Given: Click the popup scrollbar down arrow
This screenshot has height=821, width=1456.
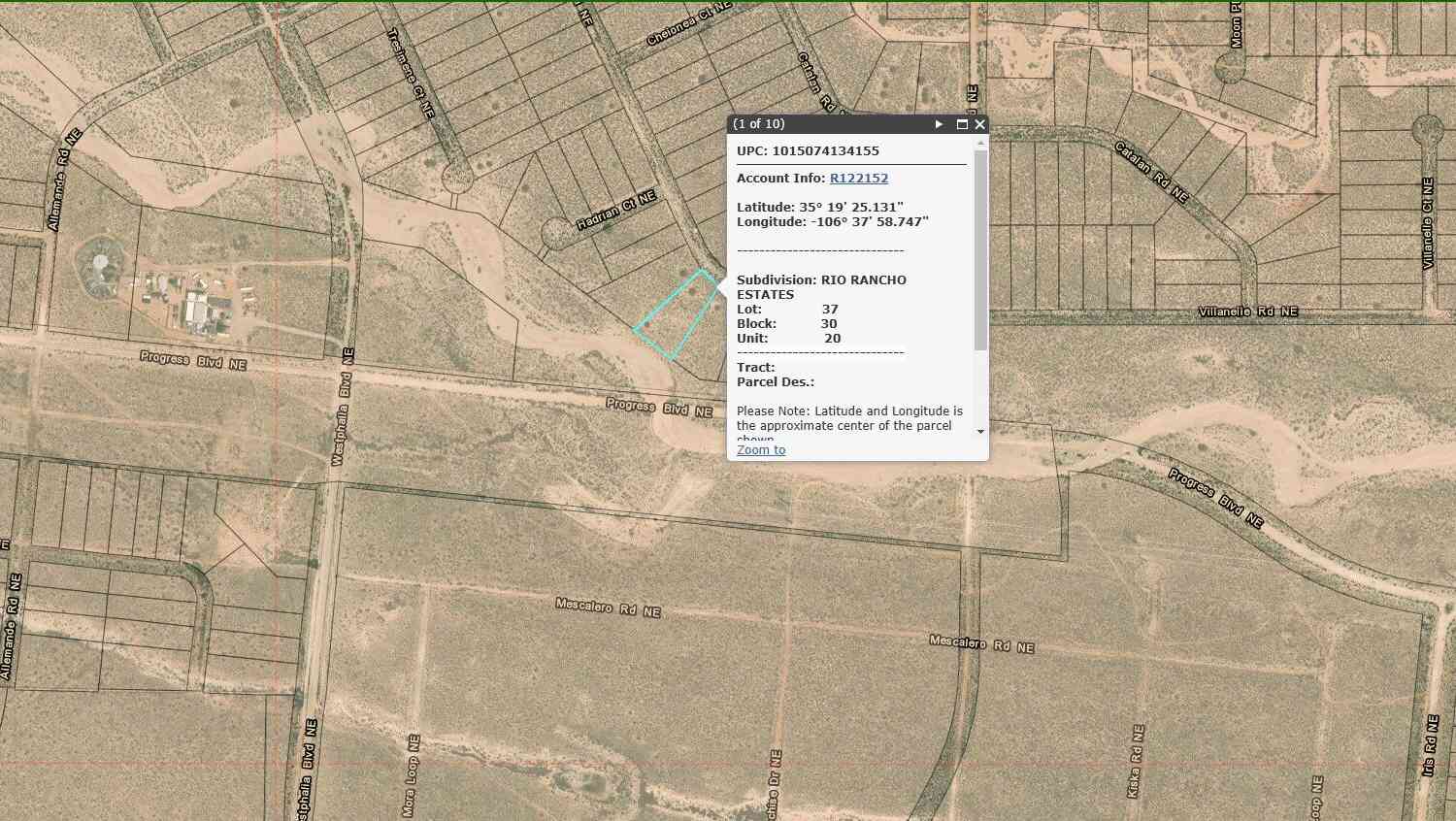Looking at the screenshot, I should click(980, 432).
